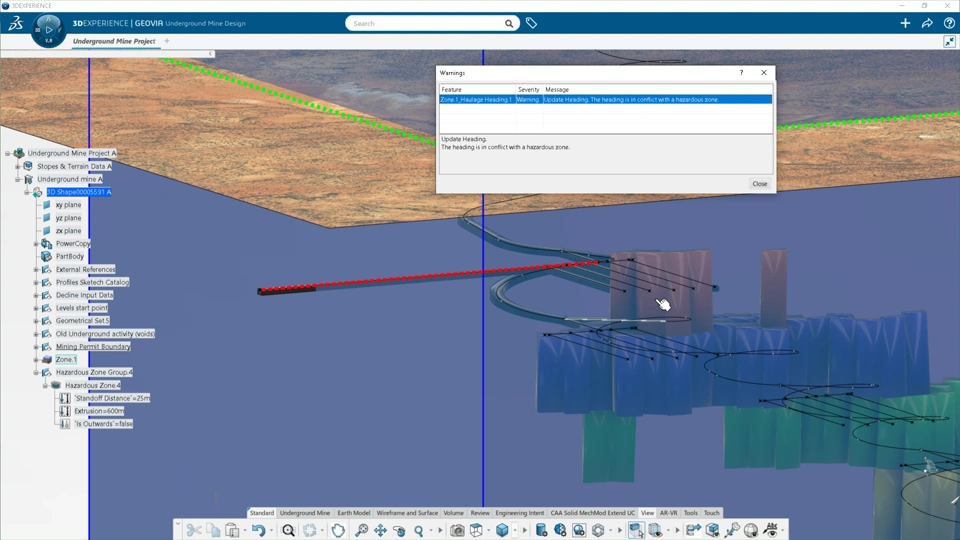Click the Severity column header
The width and height of the screenshot is (960, 540).
tap(529, 89)
